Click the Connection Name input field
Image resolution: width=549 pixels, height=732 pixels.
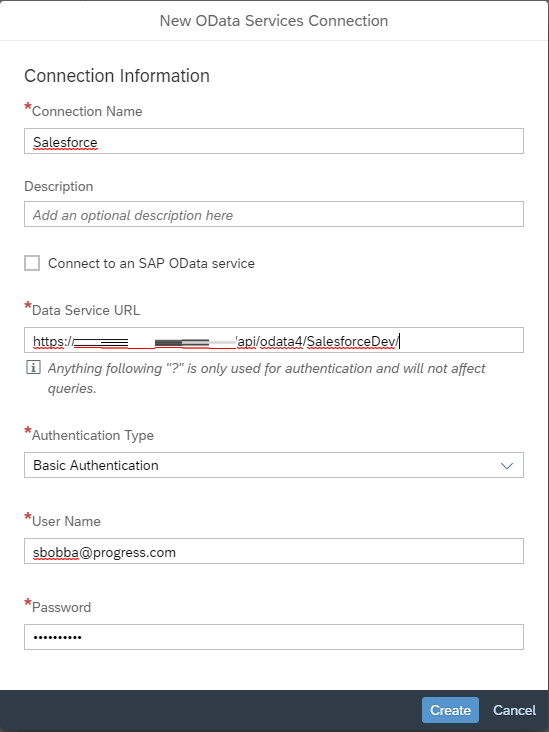pos(274,141)
